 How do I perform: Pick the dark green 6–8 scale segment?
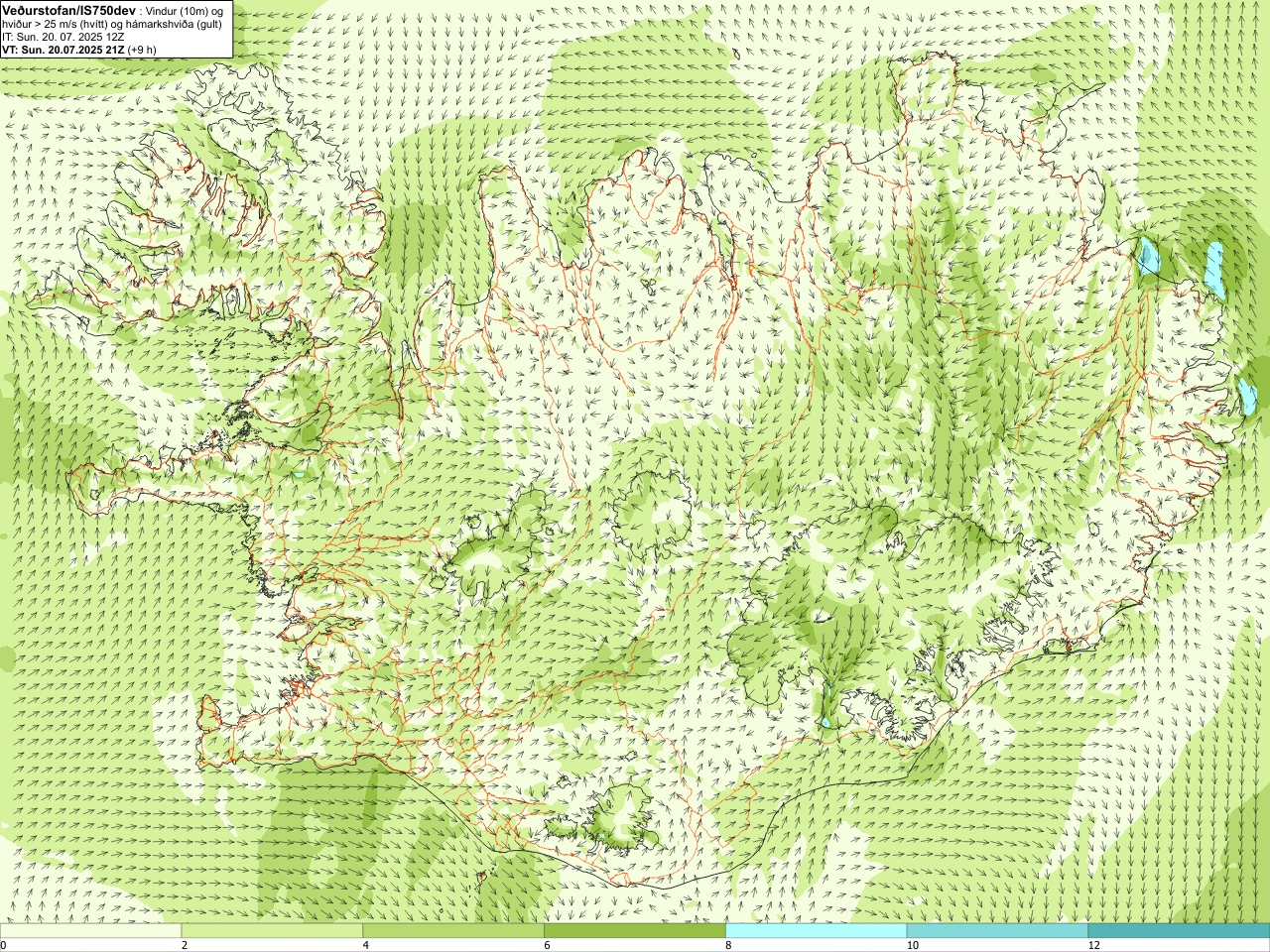(x=635, y=931)
